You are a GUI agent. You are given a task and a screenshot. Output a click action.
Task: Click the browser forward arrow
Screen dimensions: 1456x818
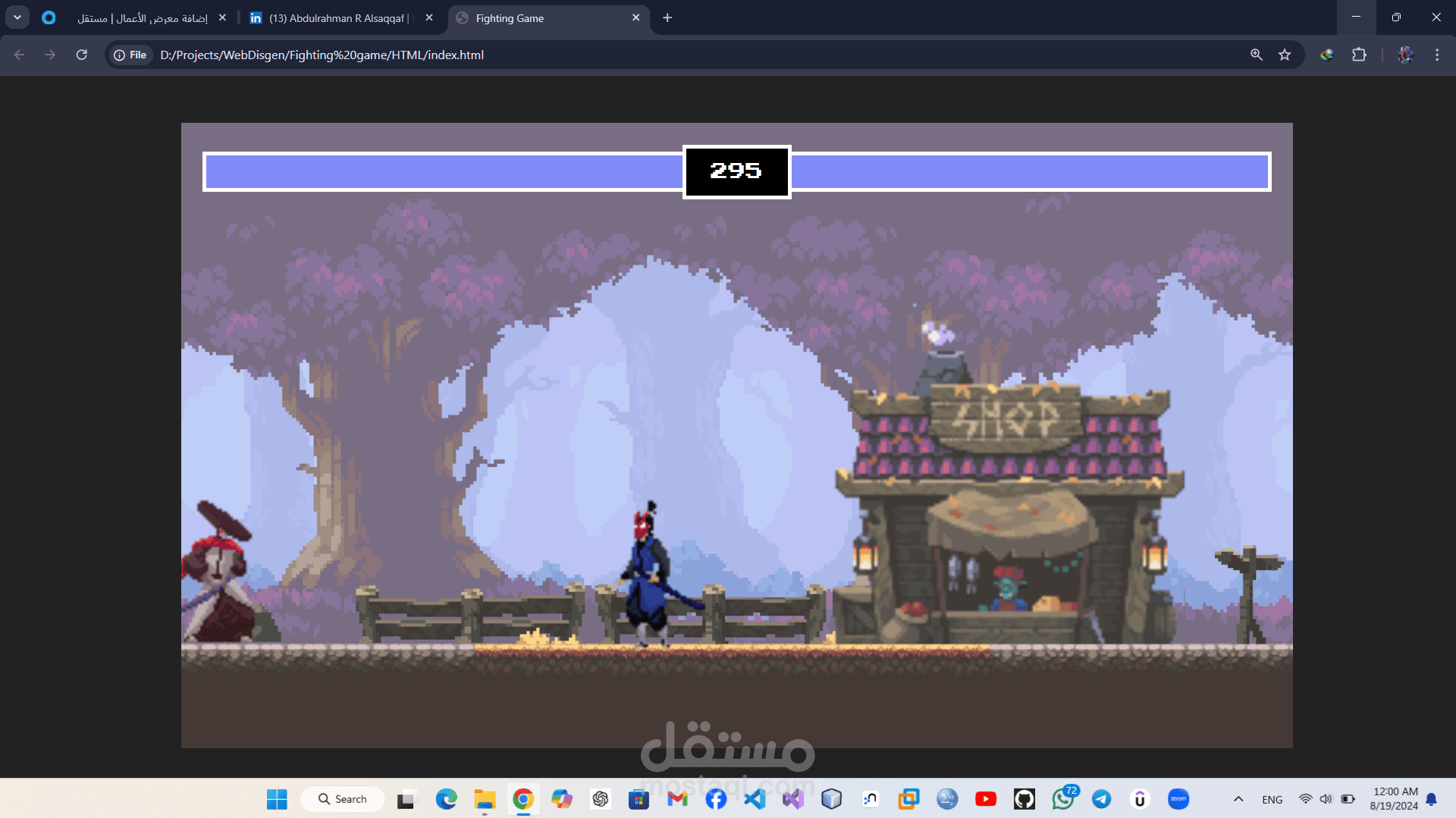coord(50,55)
